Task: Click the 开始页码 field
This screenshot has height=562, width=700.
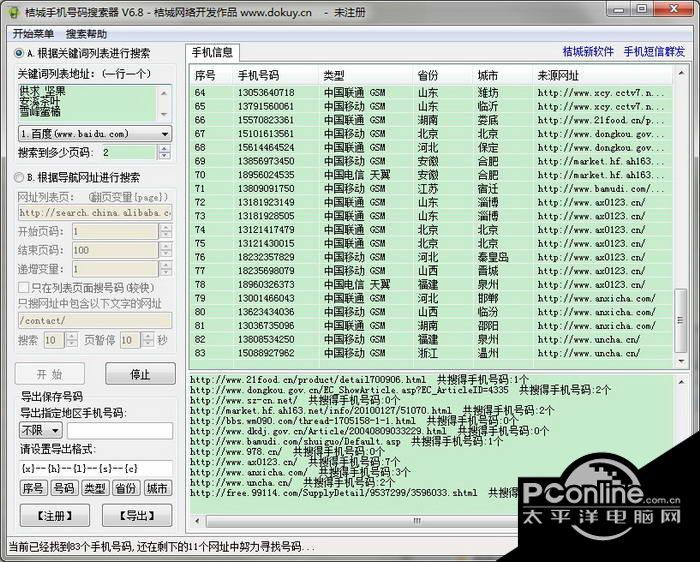Action: [x=115, y=231]
